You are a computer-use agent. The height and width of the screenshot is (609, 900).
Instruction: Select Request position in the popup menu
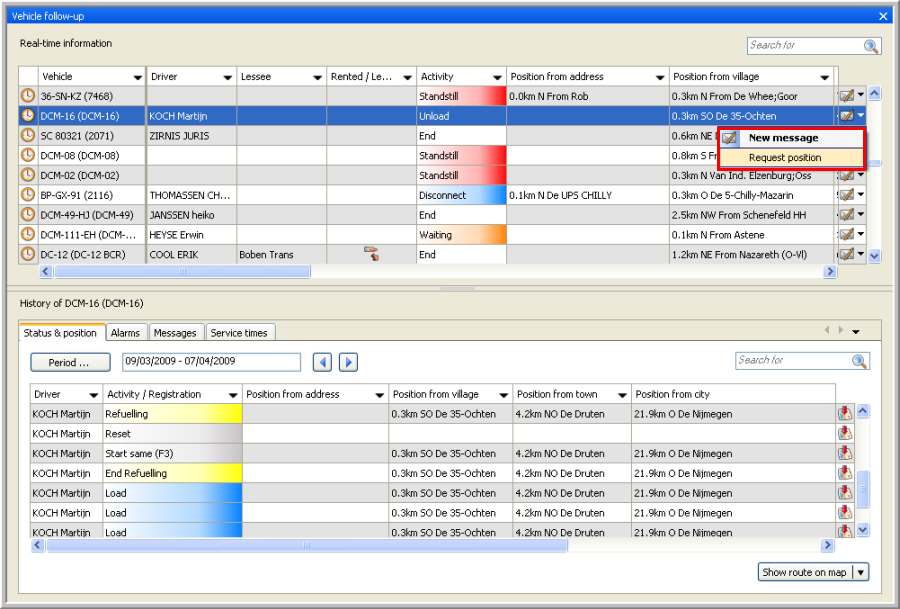click(785, 158)
